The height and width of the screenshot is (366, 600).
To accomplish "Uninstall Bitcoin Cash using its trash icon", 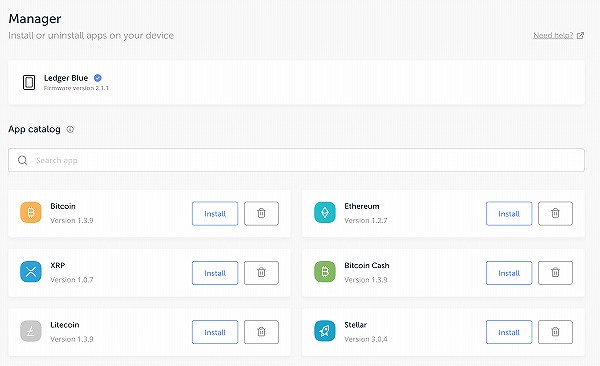I will 555,273.
